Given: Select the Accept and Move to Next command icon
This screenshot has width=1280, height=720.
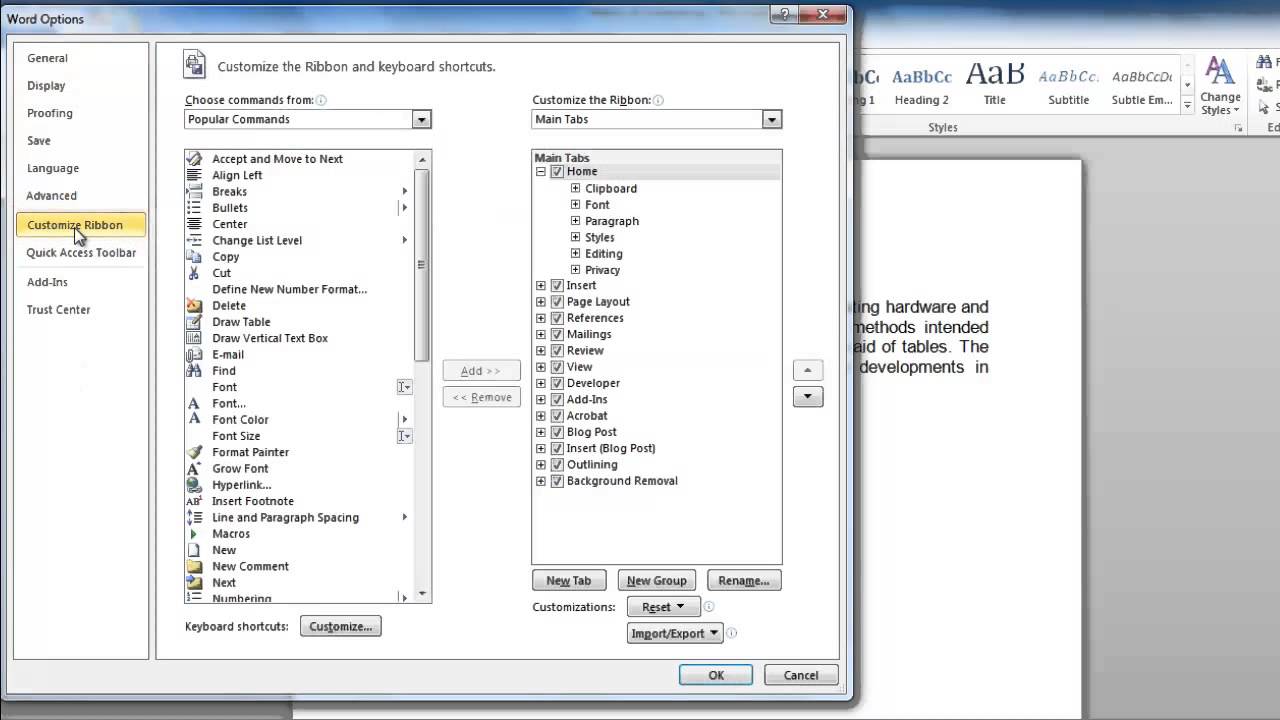Looking at the screenshot, I should point(194,159).
